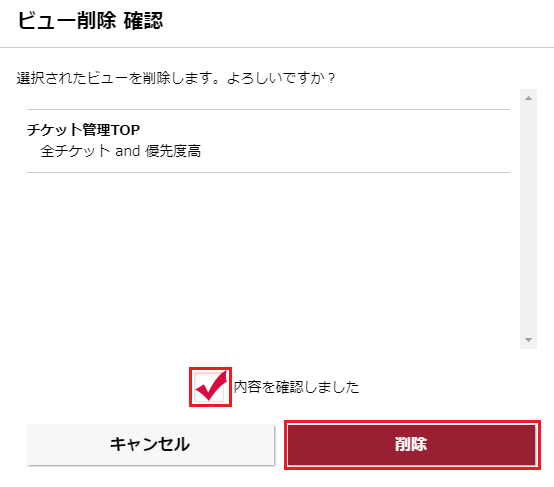The width and height of the screenshot is (554, 487).
Task: Click the 全チケット and 優先度高 view row
Action: click(x=121, y=151)
